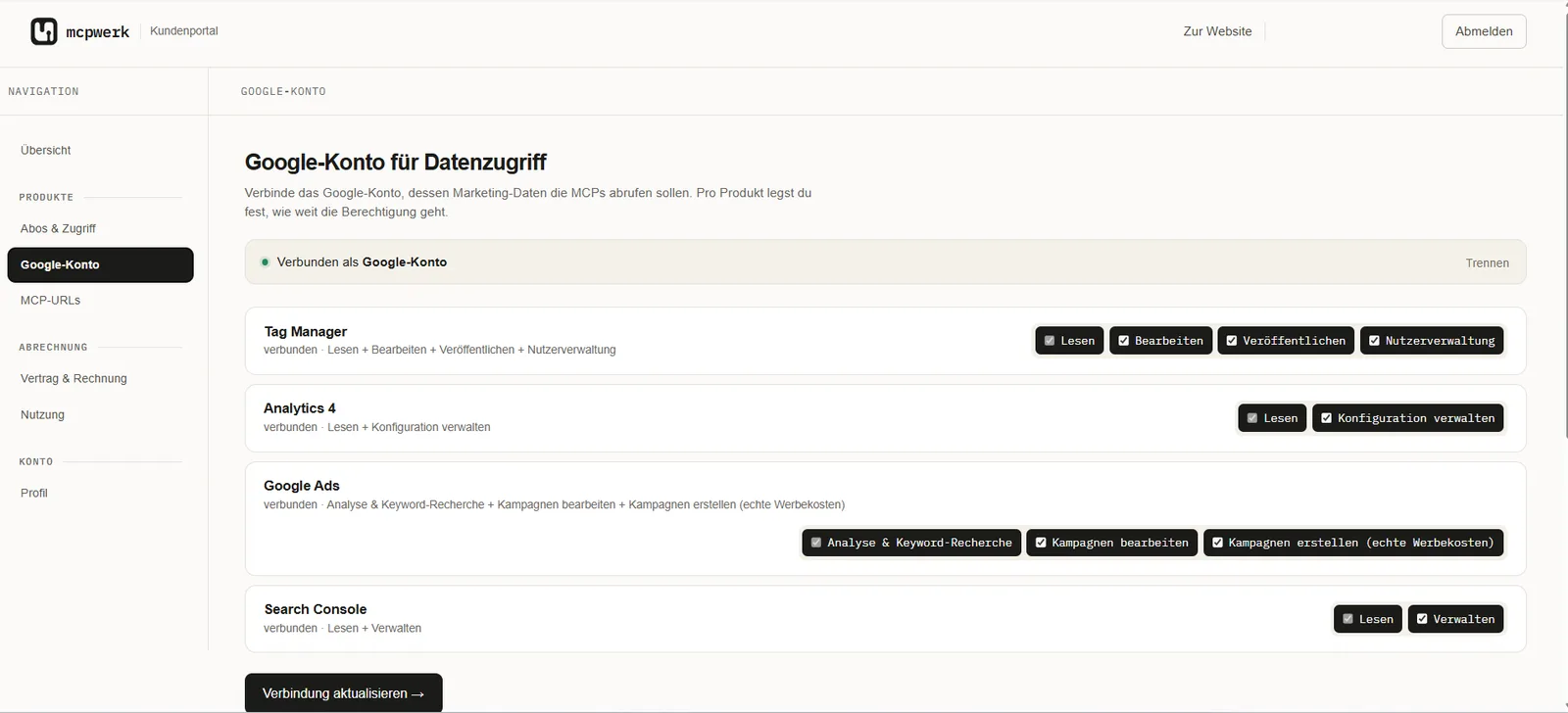The image size is (1568, 713).
Task: Toggle Analyse & Keyword-Recherche checkbox
Action: coord(816,543)
